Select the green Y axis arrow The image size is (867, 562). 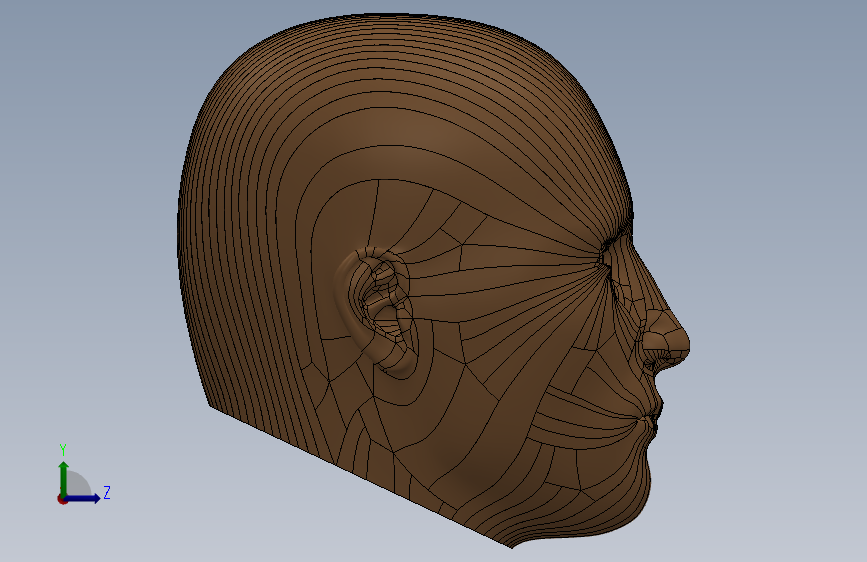click(x=64, y=478)
